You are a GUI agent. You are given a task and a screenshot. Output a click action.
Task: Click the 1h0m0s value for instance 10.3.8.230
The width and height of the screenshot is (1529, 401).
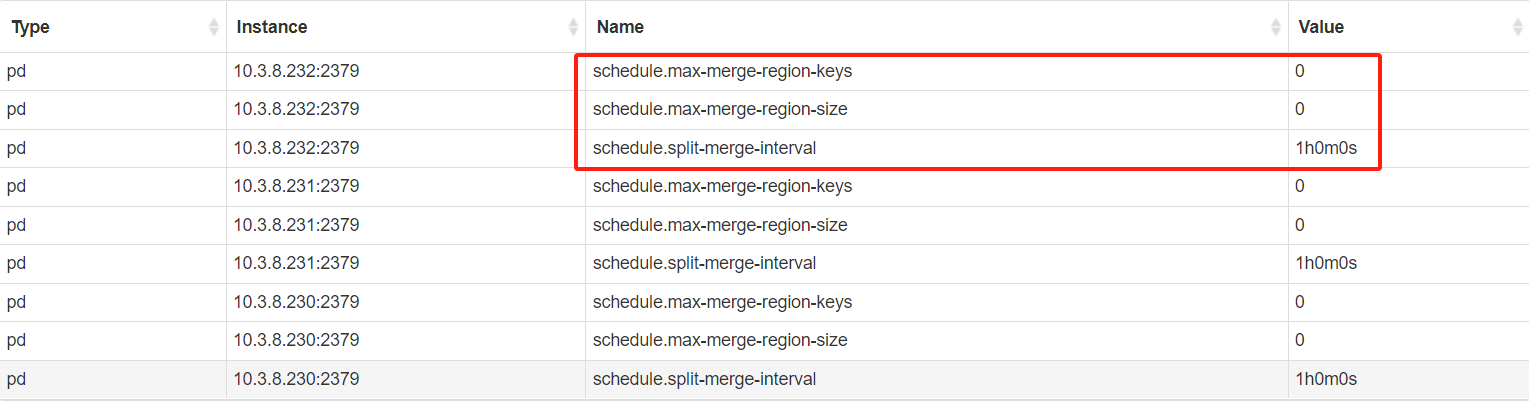pos(1326,379)
